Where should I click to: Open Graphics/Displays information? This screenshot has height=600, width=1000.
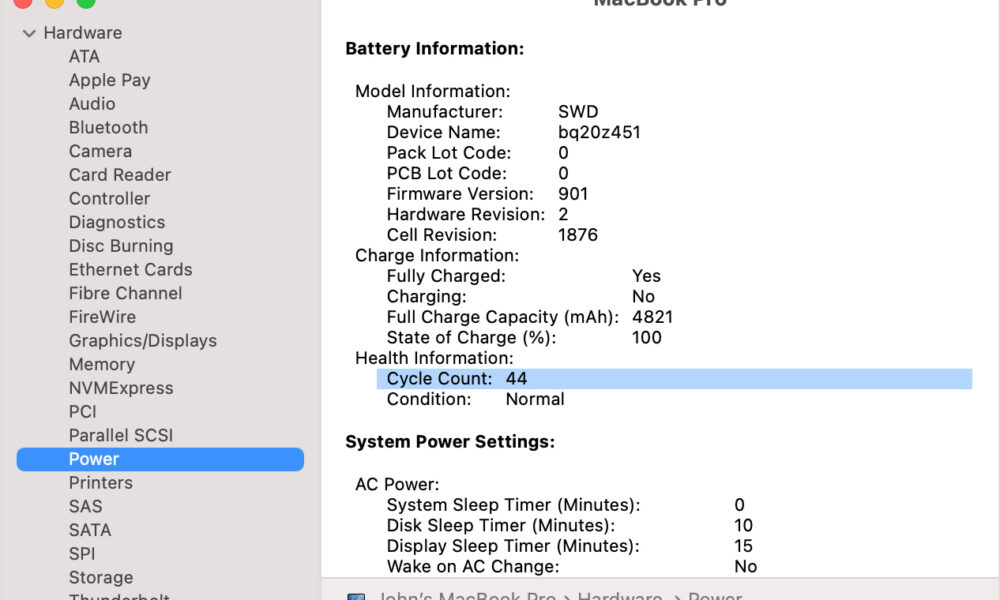[142, 340]
